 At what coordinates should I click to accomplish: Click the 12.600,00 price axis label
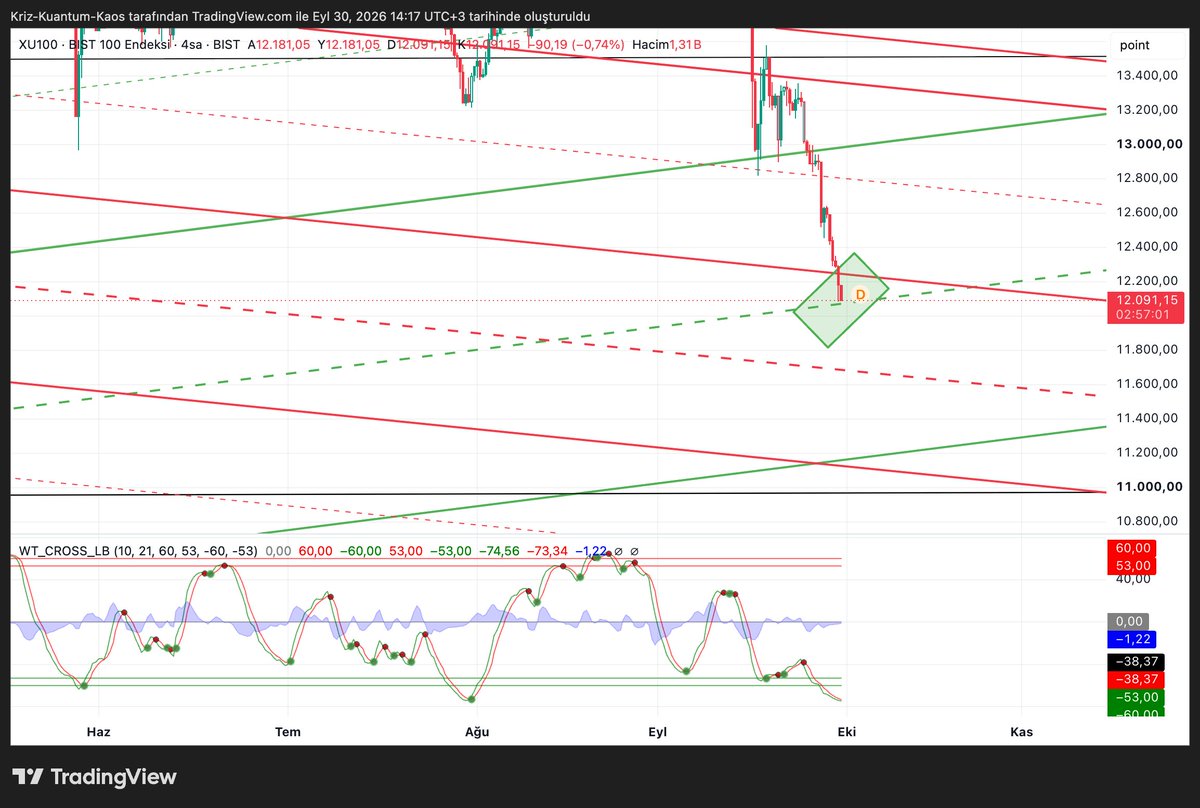click(x=1148, y=212)
